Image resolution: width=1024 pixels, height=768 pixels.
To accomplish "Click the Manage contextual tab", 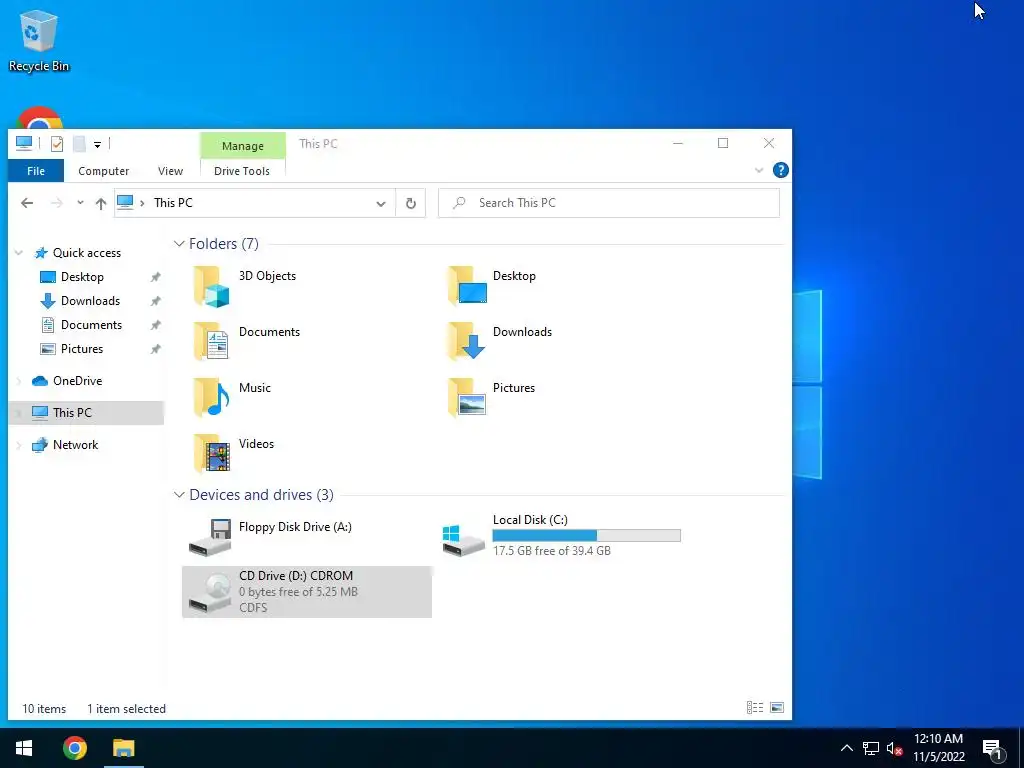I will (x=242, y=146).
